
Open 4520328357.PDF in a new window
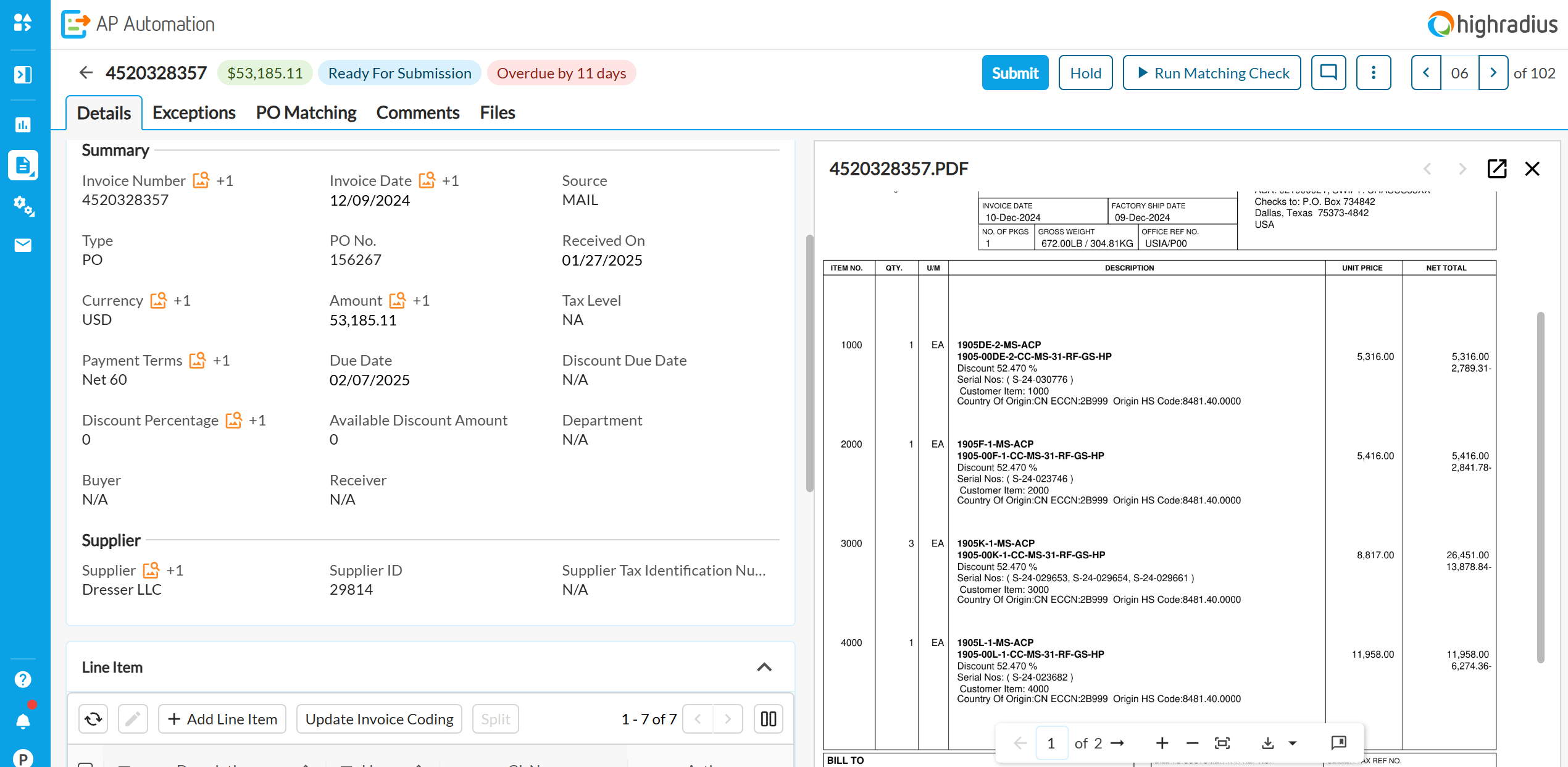click(1496, 169)
